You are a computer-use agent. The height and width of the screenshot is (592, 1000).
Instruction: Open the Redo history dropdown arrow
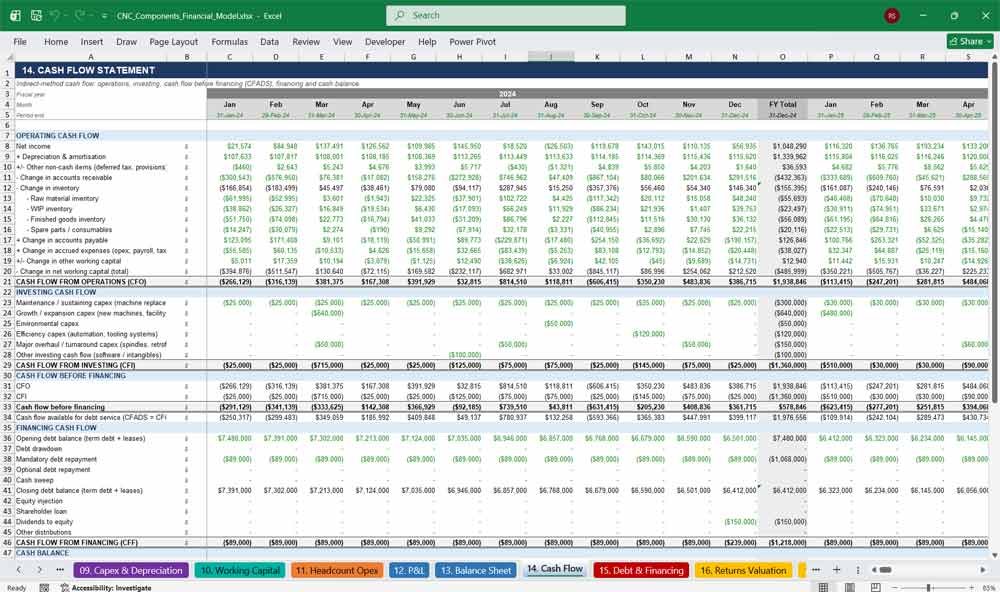[89, 16]
